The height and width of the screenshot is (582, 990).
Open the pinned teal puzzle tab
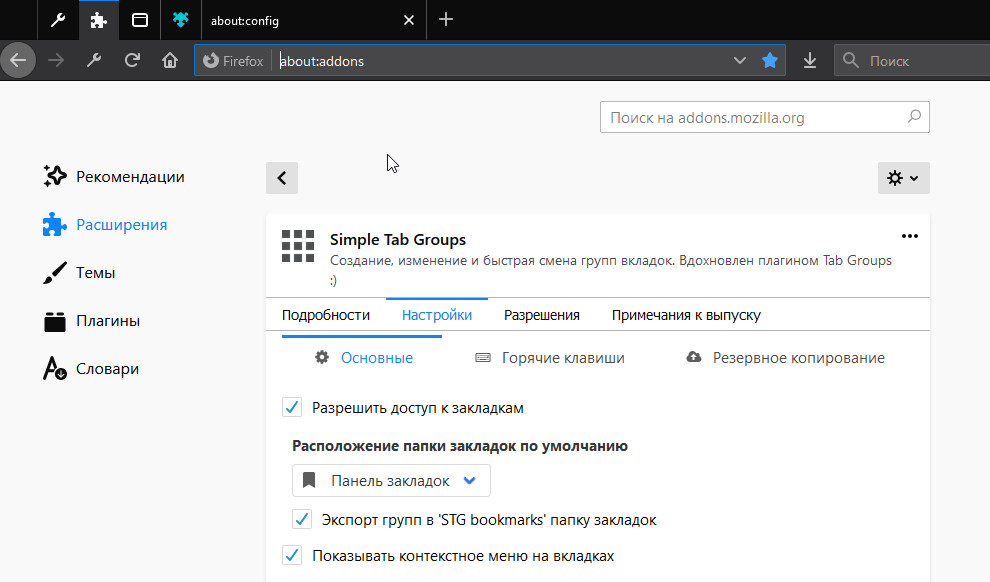181,20
